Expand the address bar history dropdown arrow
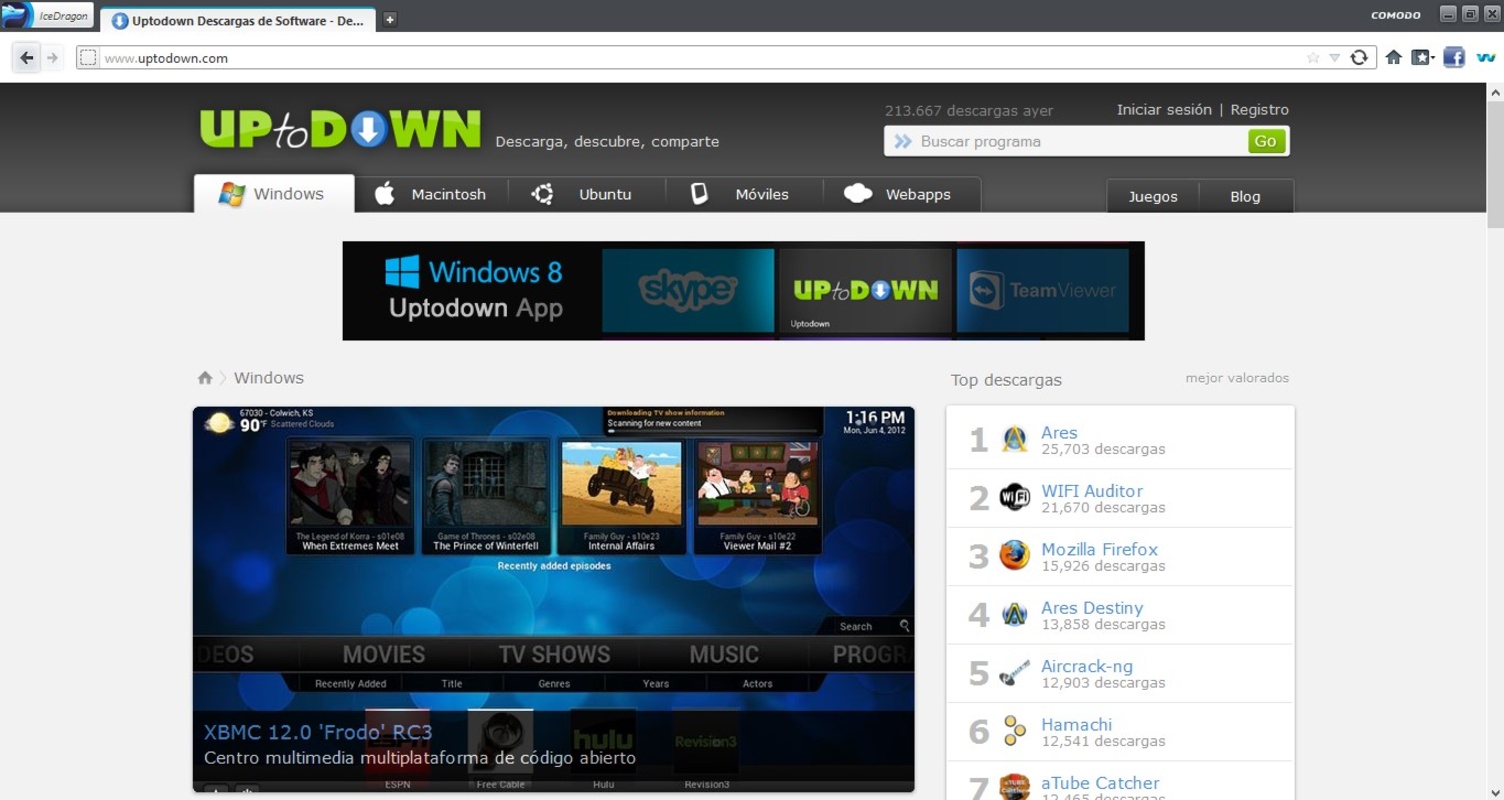This screenshot has height=800, width=1504. point(1334,58)
